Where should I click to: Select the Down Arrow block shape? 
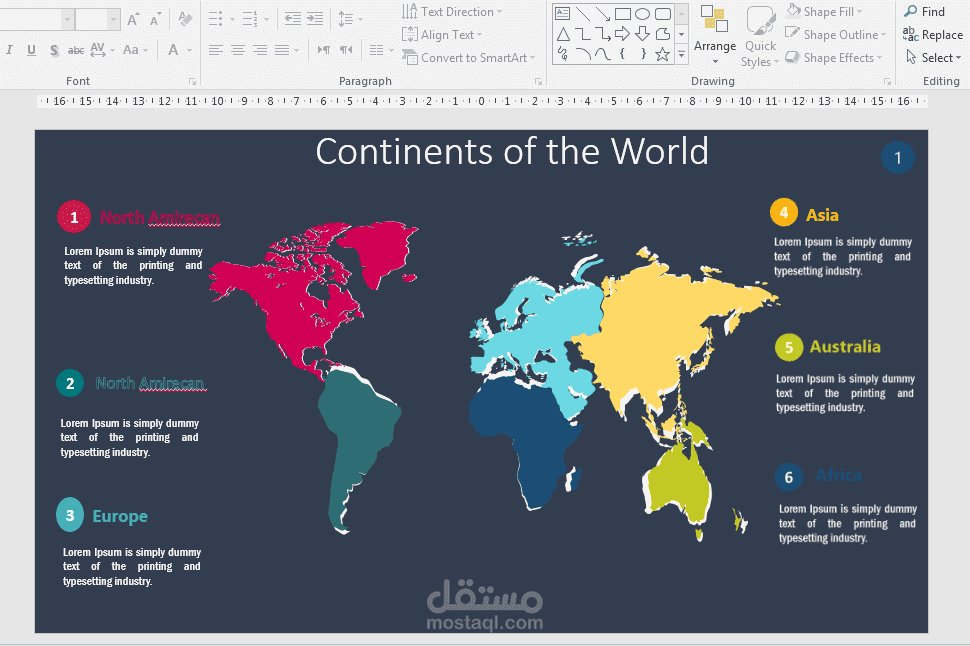643,33
